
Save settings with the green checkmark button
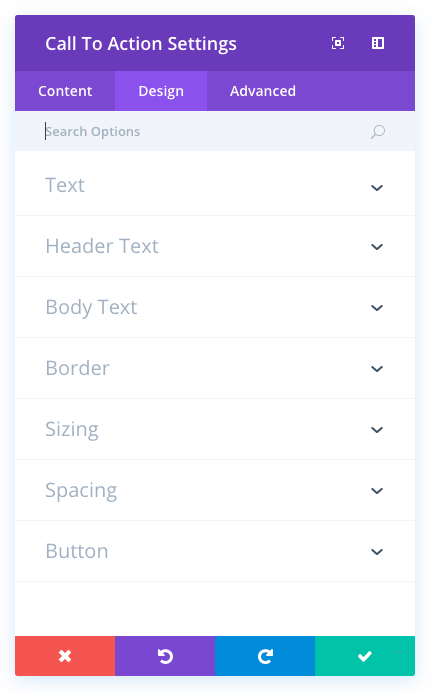click(365, 656)
